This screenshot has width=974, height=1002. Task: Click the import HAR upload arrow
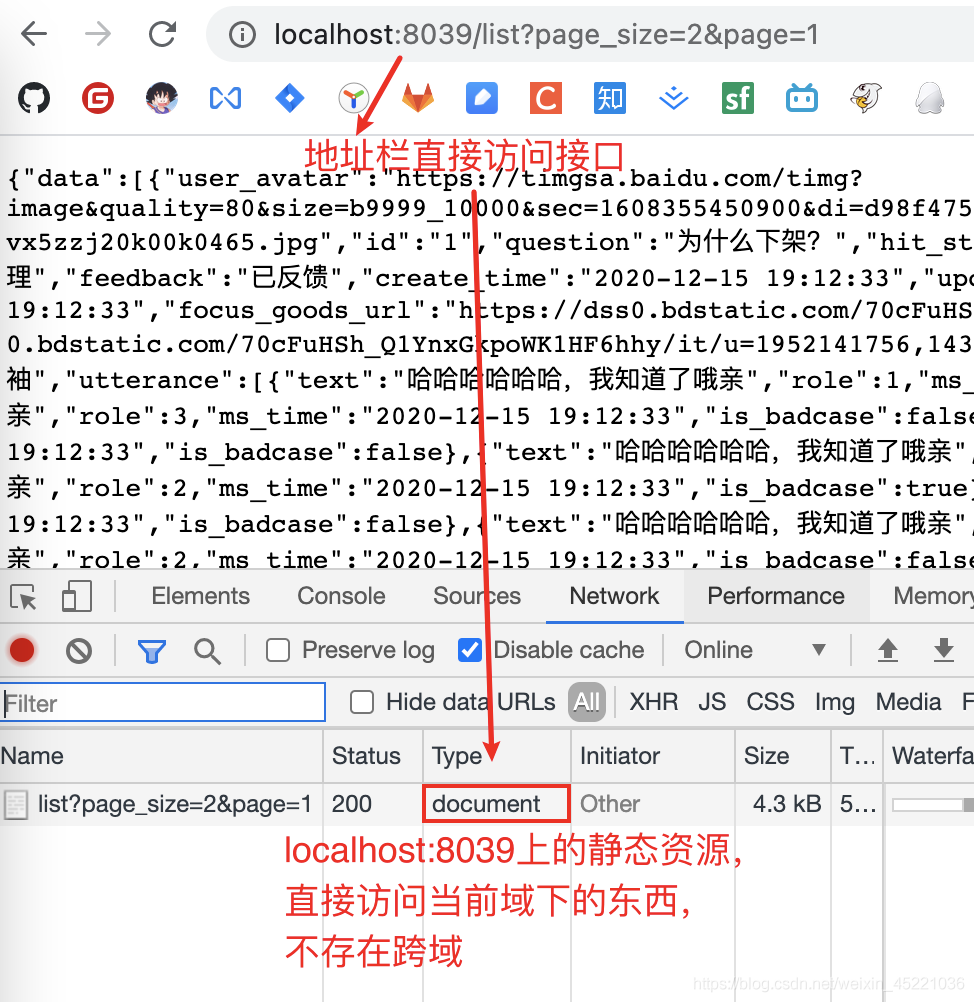click(x=887, y=651)
